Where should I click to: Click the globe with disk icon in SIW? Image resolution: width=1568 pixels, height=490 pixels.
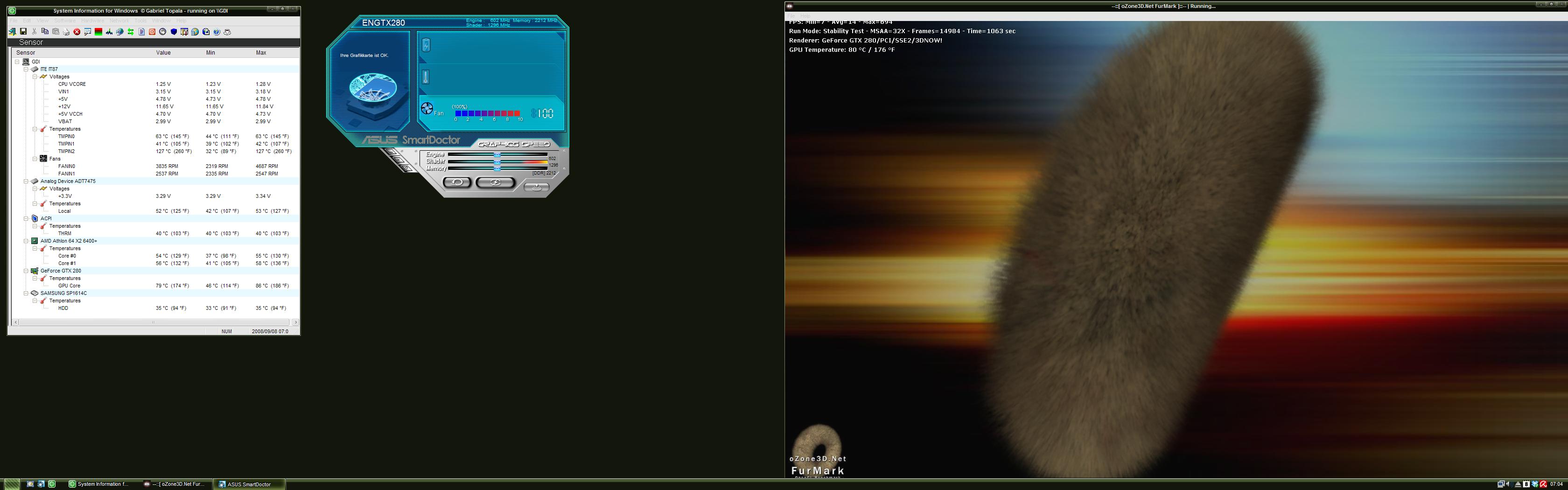tap(206, 32)
